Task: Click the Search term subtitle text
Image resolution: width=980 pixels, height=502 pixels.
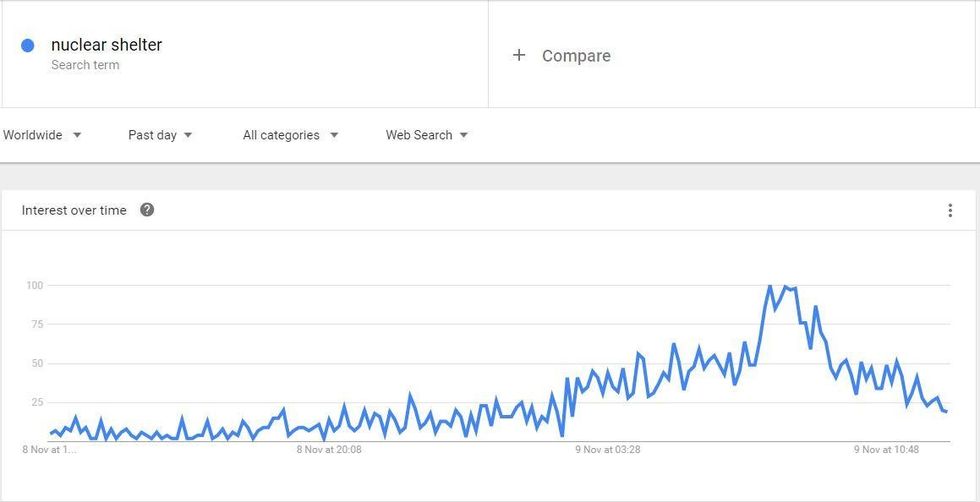Action: point(85,65)
